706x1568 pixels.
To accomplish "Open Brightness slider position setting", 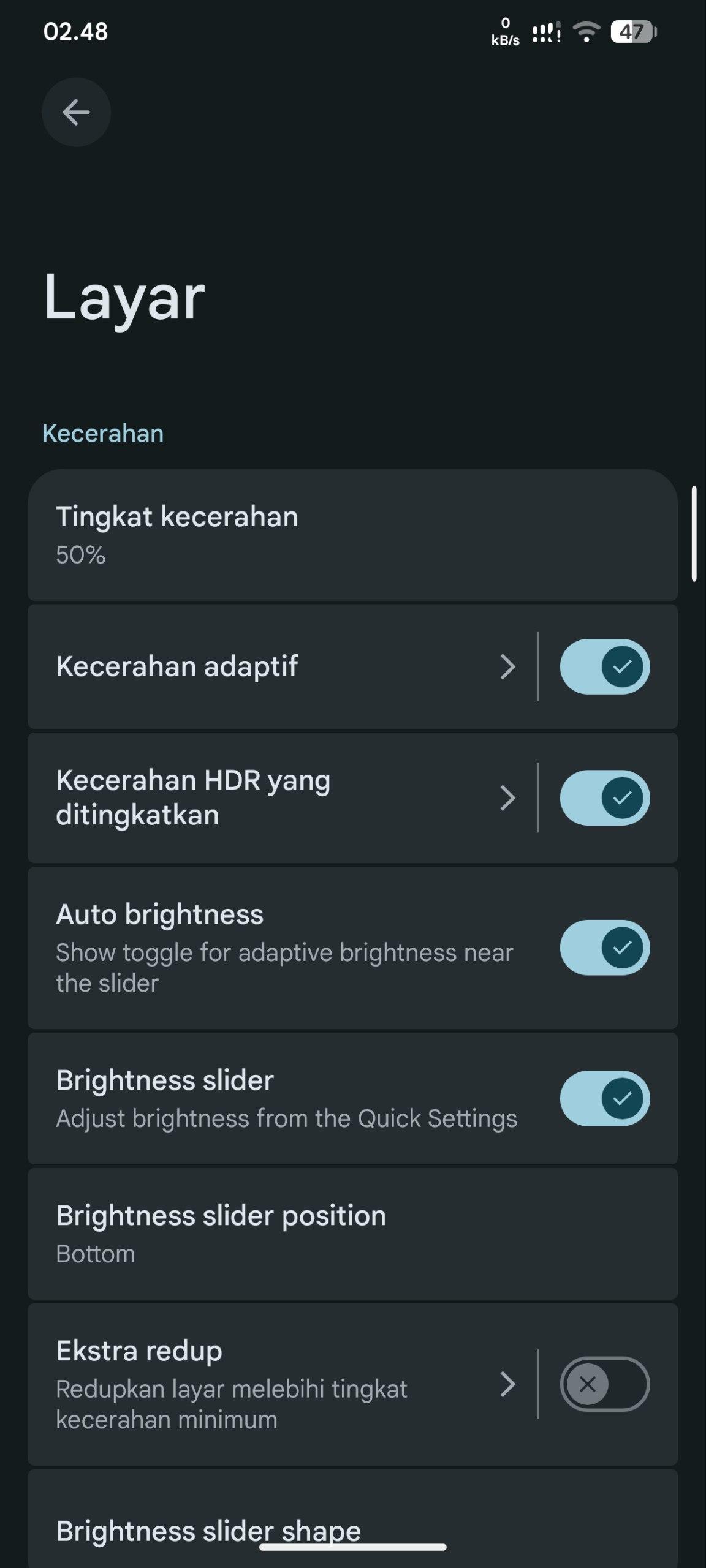I will point(352,1234).
